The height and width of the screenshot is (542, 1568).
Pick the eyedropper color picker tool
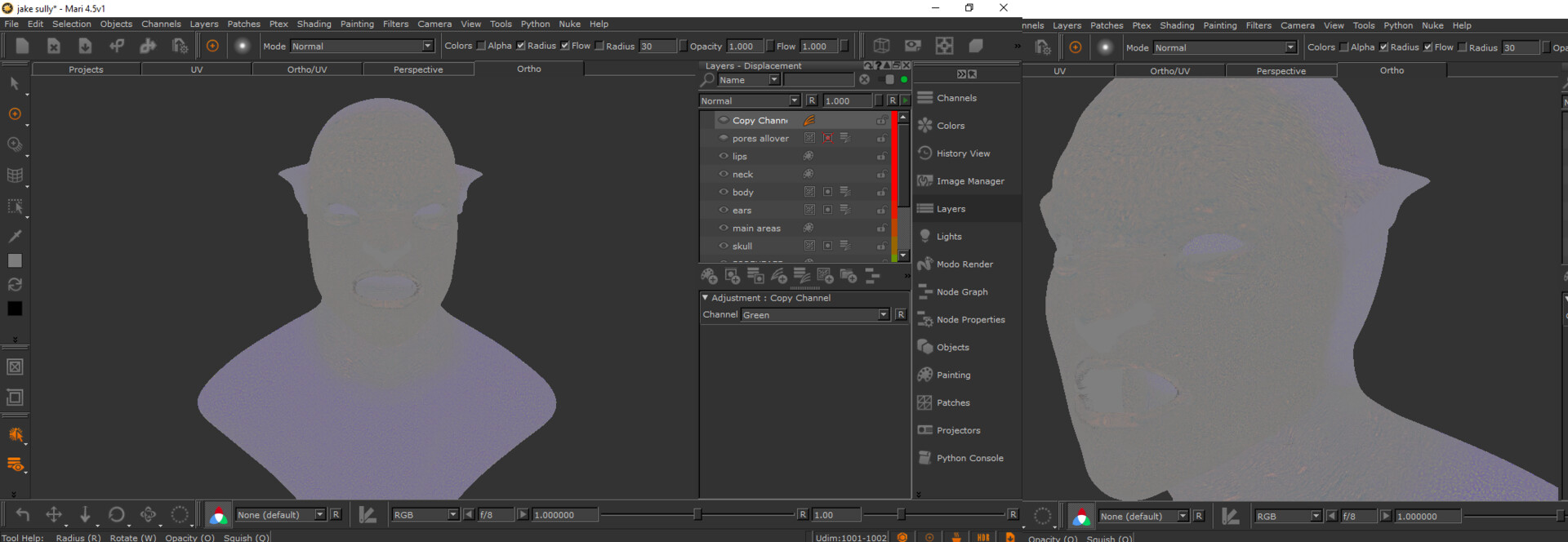tap(15, 236)
